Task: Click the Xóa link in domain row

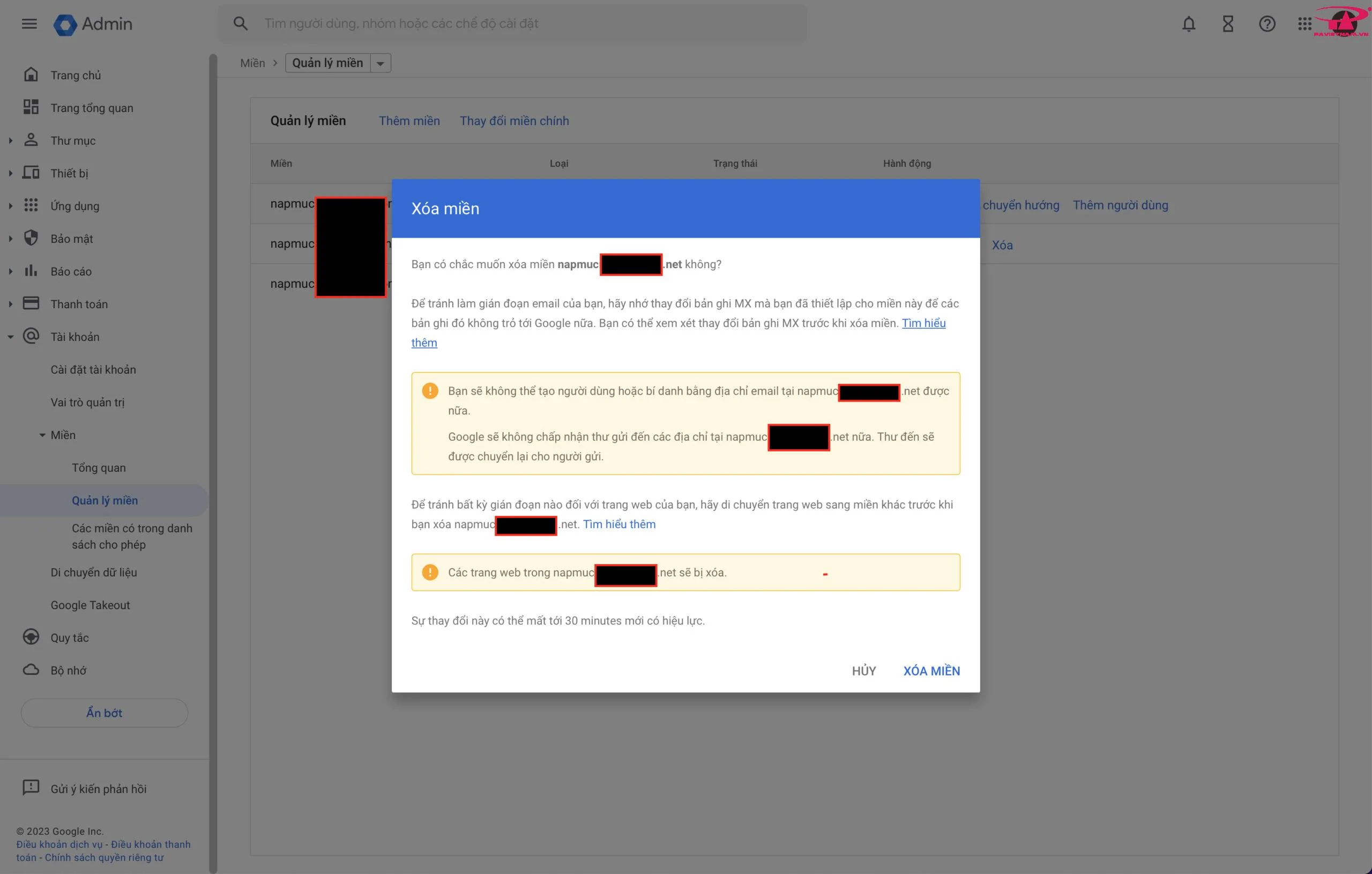Action: pyautogui.click(x=1002, y=245)
